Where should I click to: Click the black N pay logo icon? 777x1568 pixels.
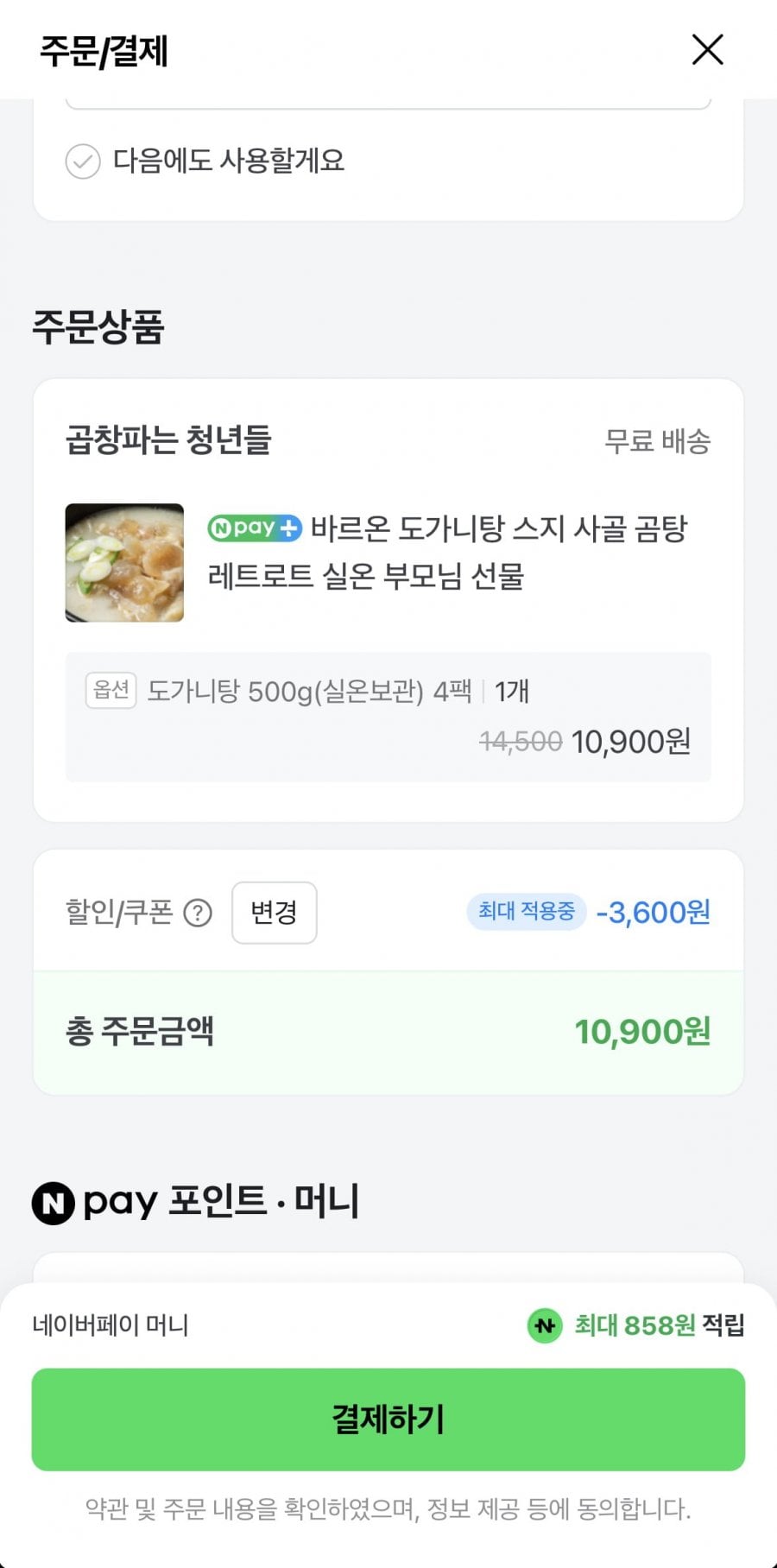(54, 1203)
